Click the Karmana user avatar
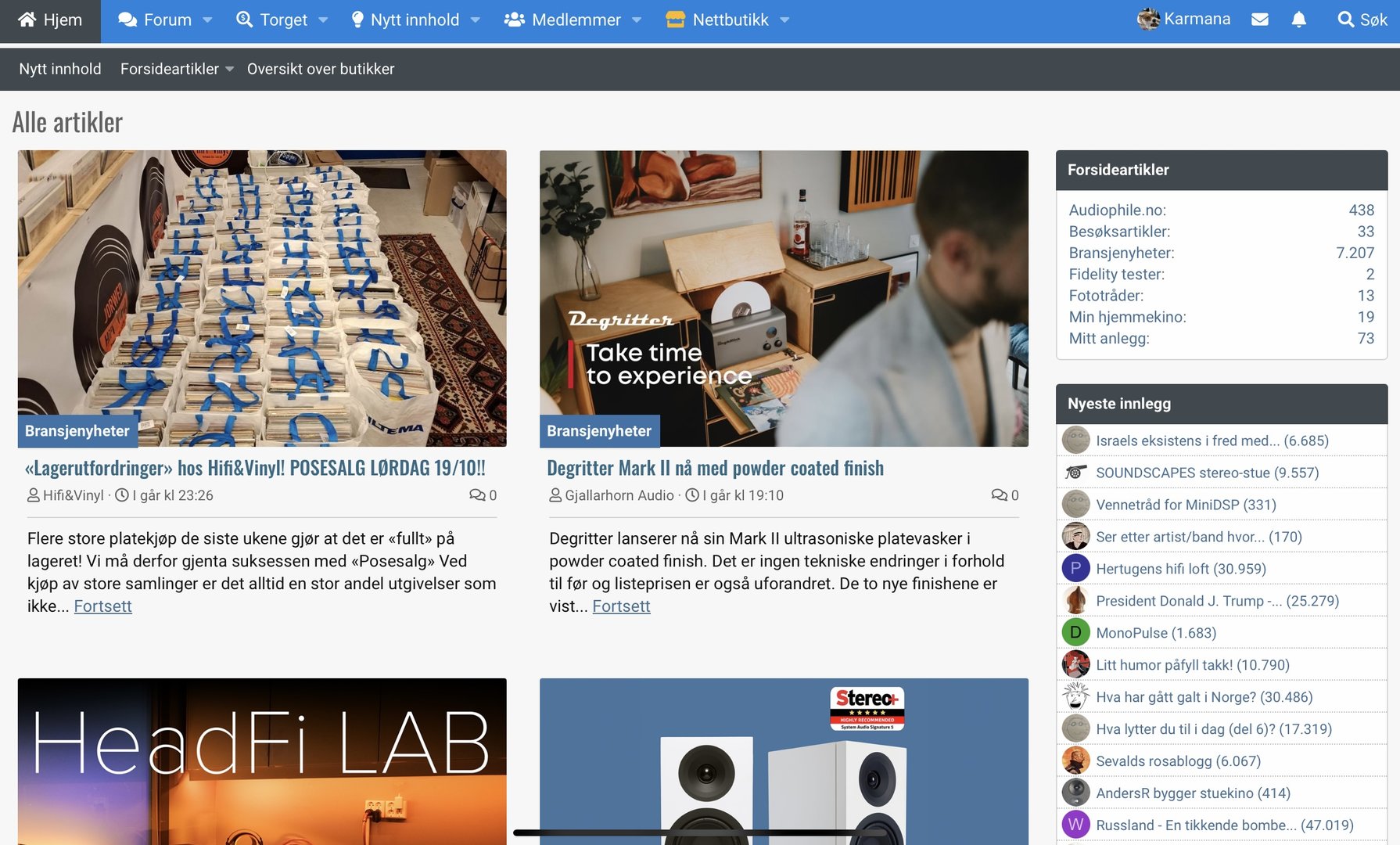 (x=1148, y=20)
